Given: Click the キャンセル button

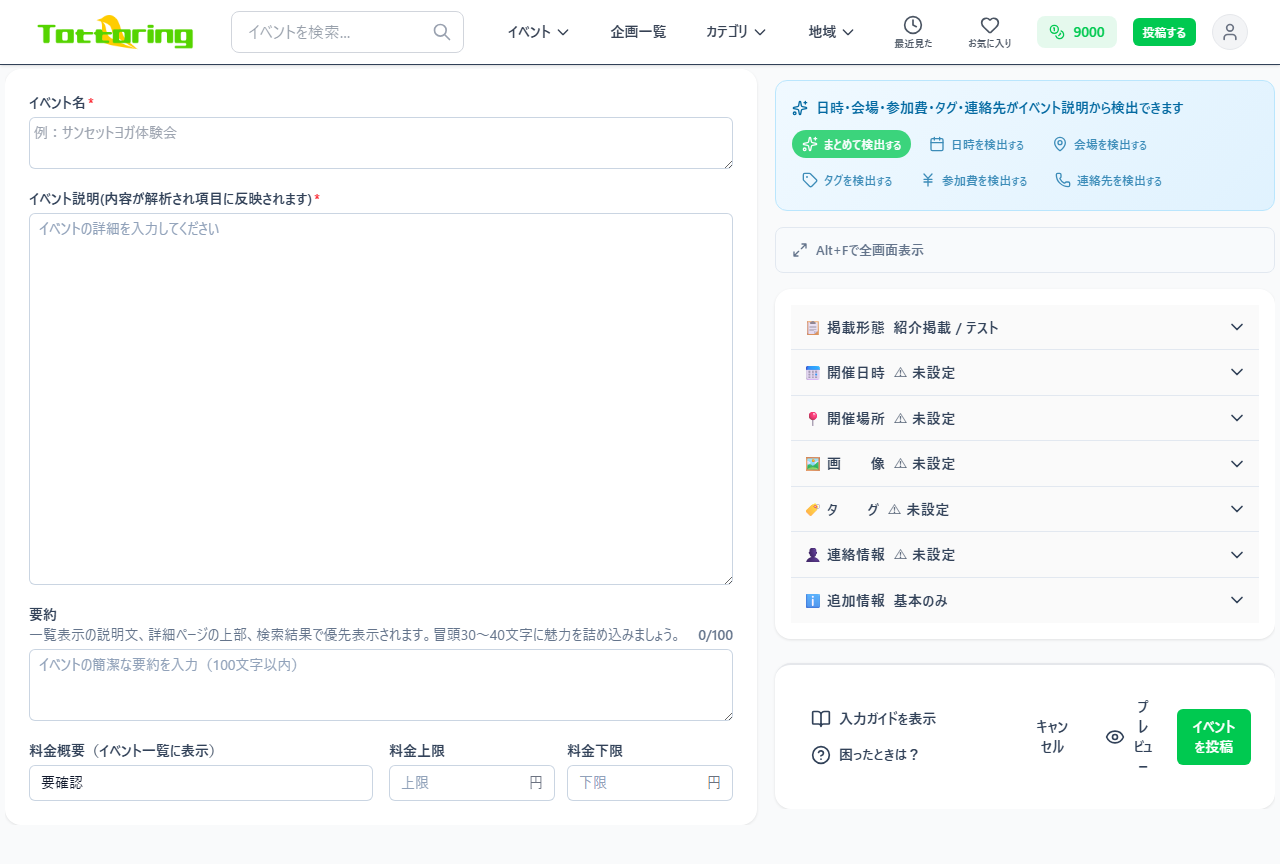Looking at the screenshot, I should (1052, 737).
